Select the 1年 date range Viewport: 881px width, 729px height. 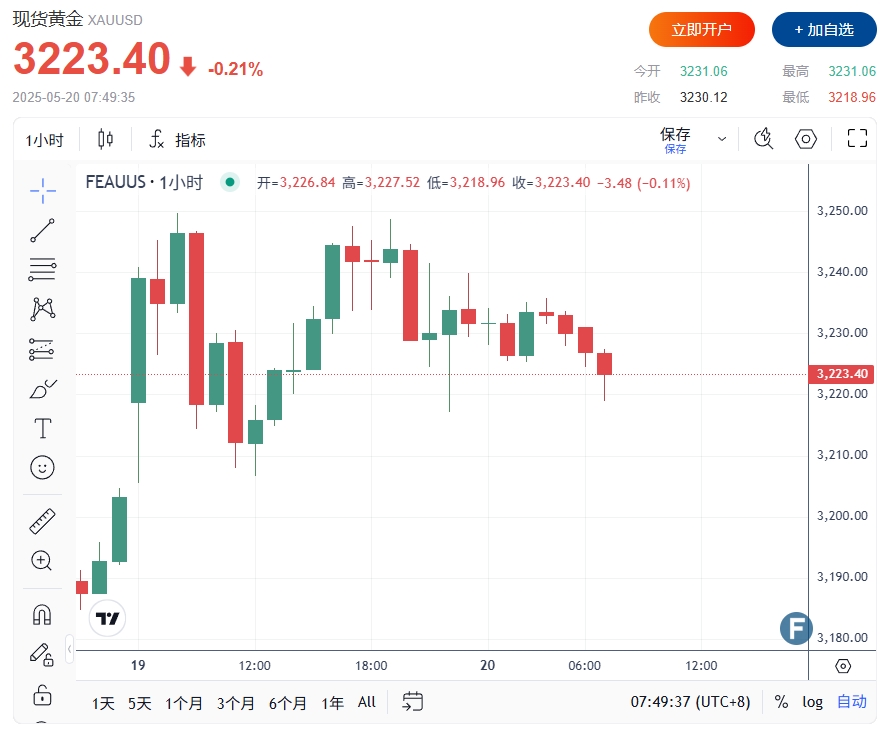click(332, 703)
